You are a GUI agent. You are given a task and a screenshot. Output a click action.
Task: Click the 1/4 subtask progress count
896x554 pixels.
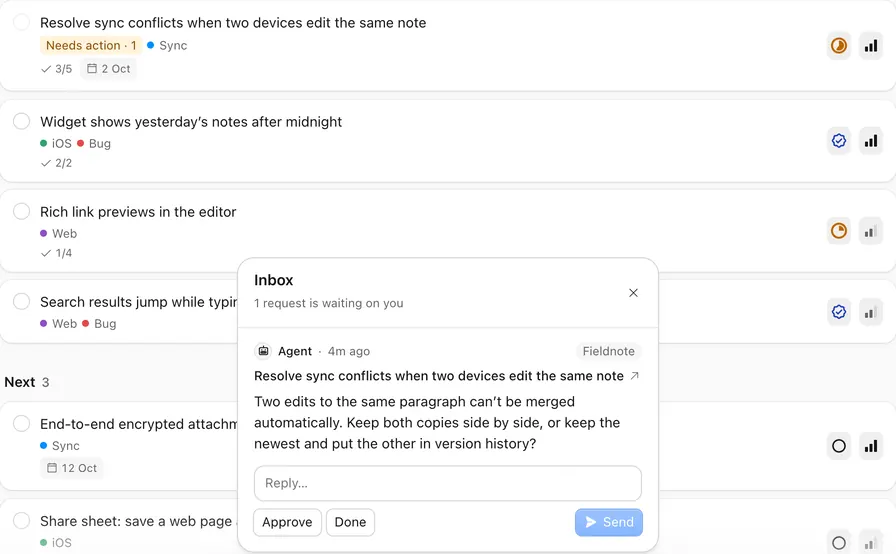pos(57,253)
